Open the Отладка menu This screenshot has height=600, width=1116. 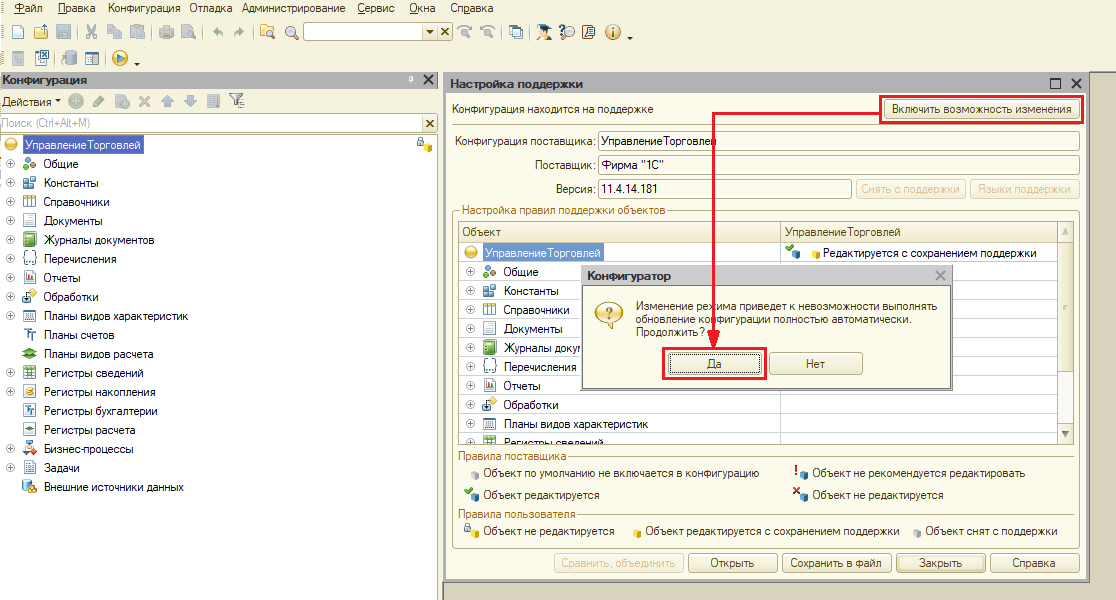[x=211, y=8]
